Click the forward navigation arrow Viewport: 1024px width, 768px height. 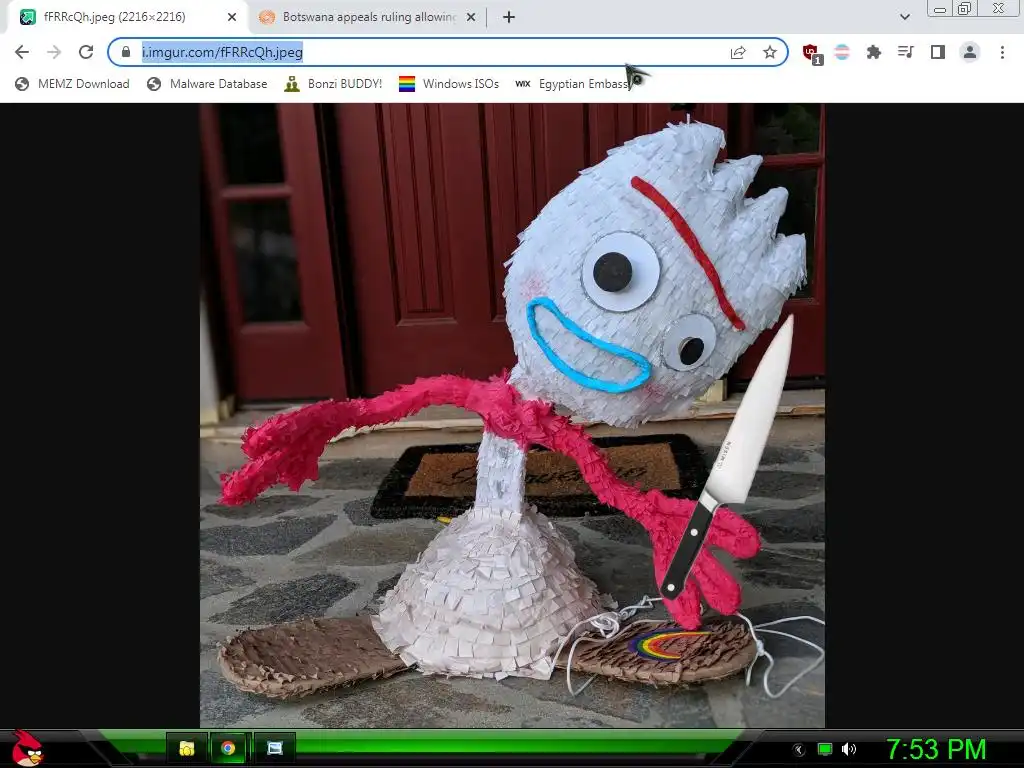(x=54, y=52)
